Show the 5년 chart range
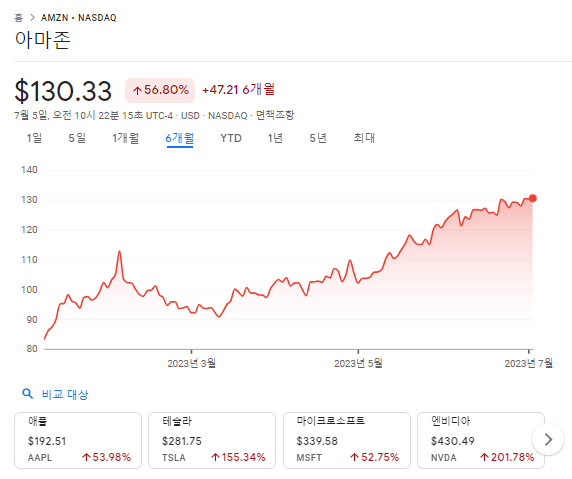 coord(318,138)
